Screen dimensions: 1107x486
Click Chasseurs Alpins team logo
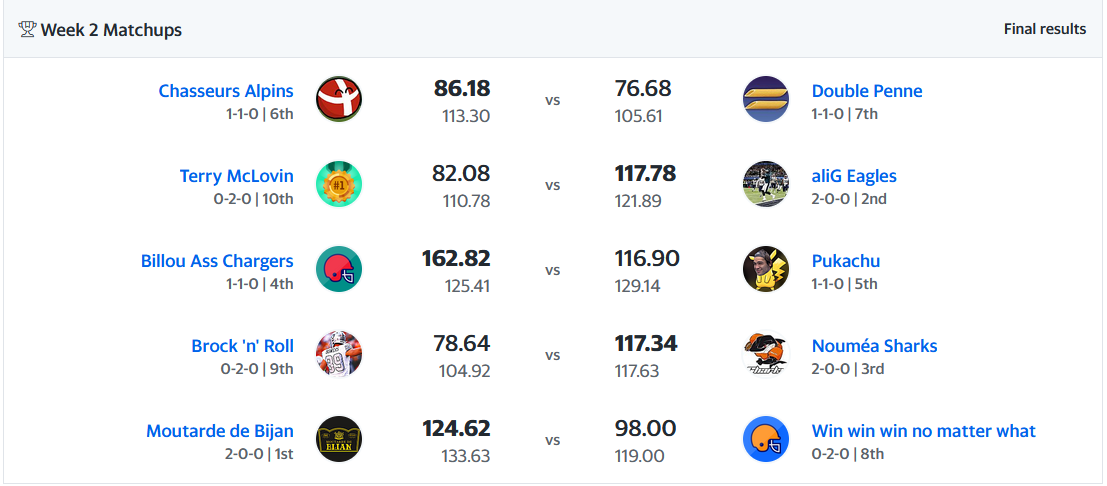click(x=339, y=99)
